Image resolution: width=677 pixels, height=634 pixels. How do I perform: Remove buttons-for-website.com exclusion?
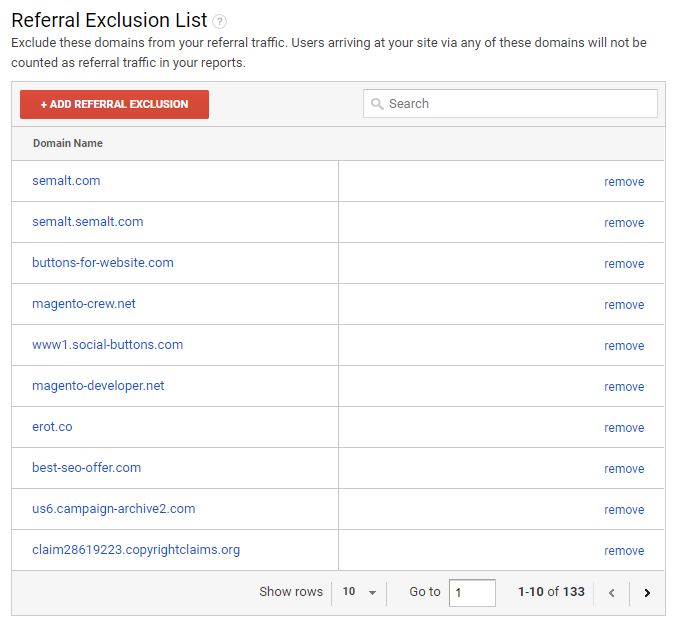(x=624, y=264)
